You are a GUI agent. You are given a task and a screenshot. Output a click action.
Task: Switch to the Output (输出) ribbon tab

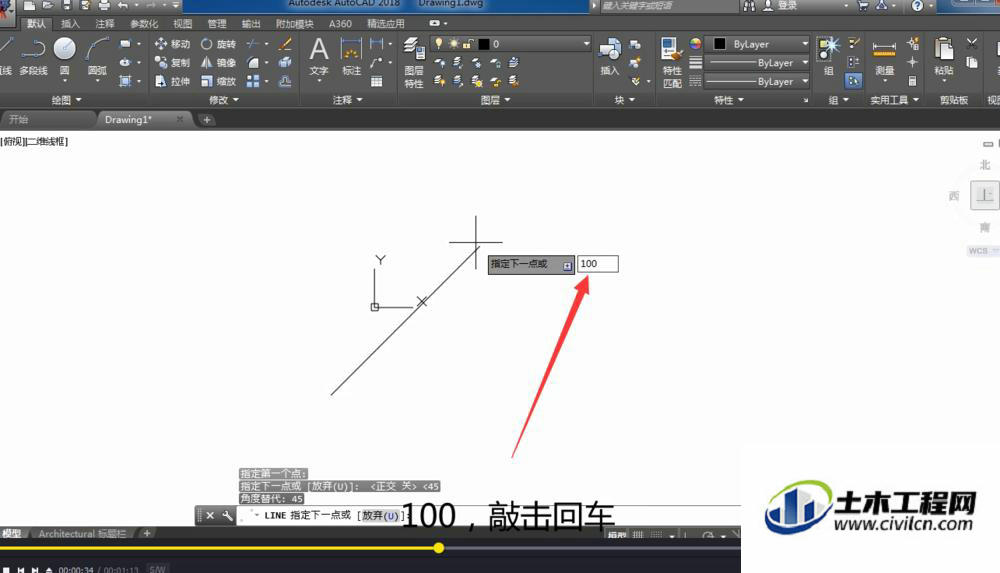point(251,24)
